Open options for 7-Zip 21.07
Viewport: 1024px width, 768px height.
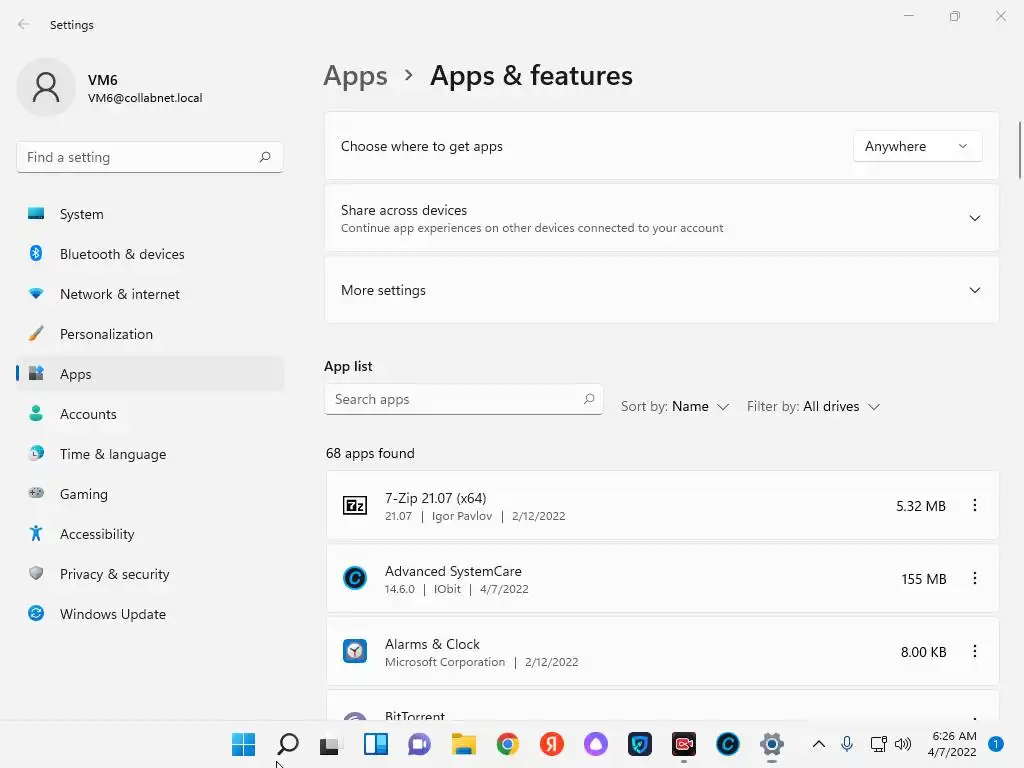(x=974, y=505)
